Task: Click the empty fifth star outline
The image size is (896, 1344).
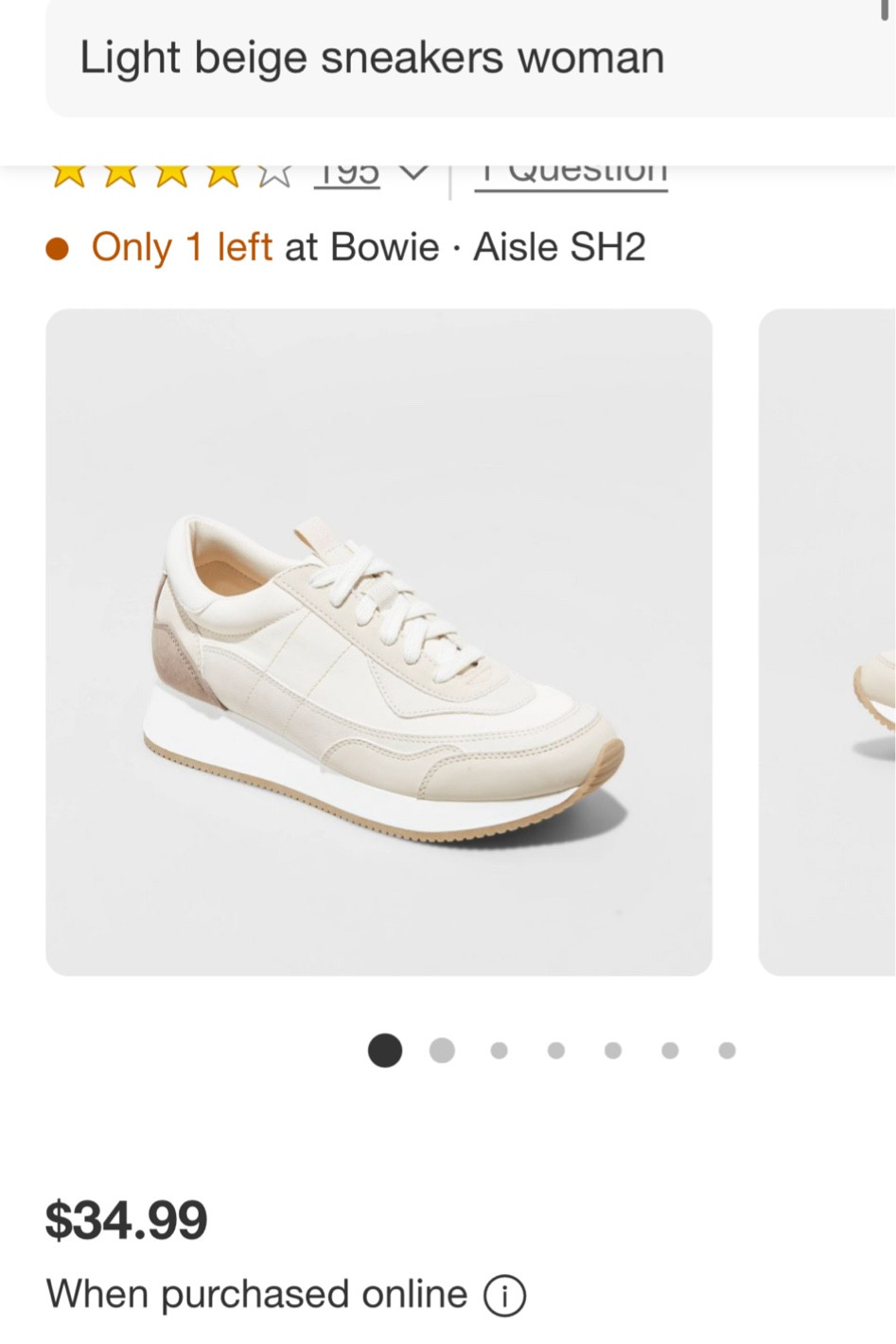Action: tap(275, 172)
